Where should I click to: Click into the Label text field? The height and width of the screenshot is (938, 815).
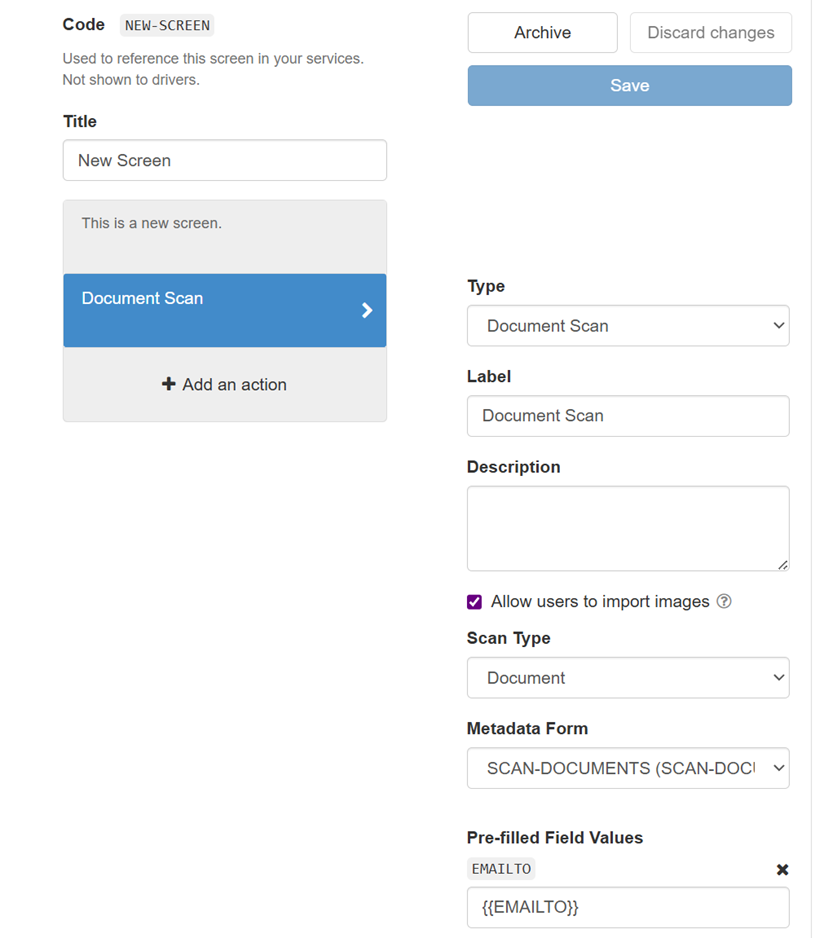628,416
